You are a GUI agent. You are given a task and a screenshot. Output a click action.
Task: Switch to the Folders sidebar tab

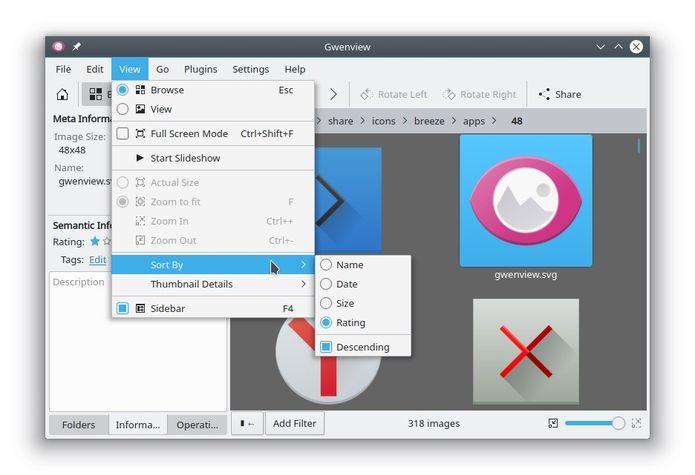(x=78, y=424)
